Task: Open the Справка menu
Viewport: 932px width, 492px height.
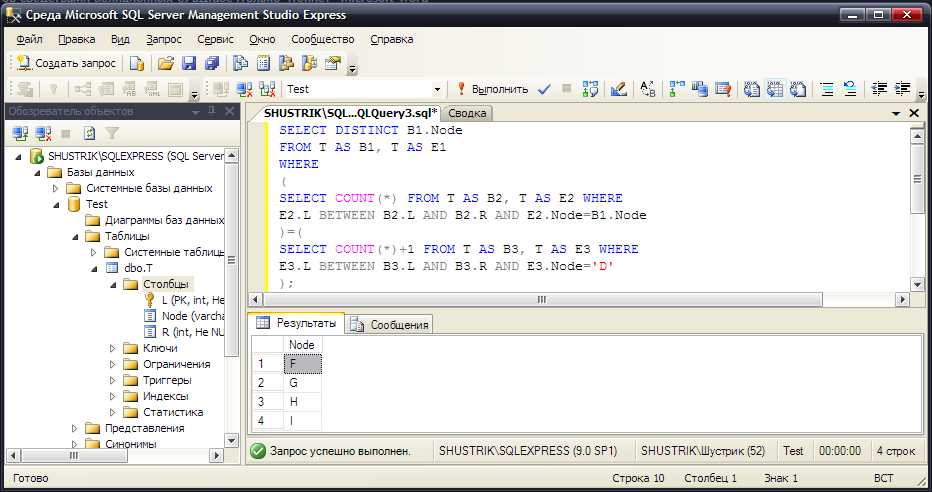Action: coord(392,39)
